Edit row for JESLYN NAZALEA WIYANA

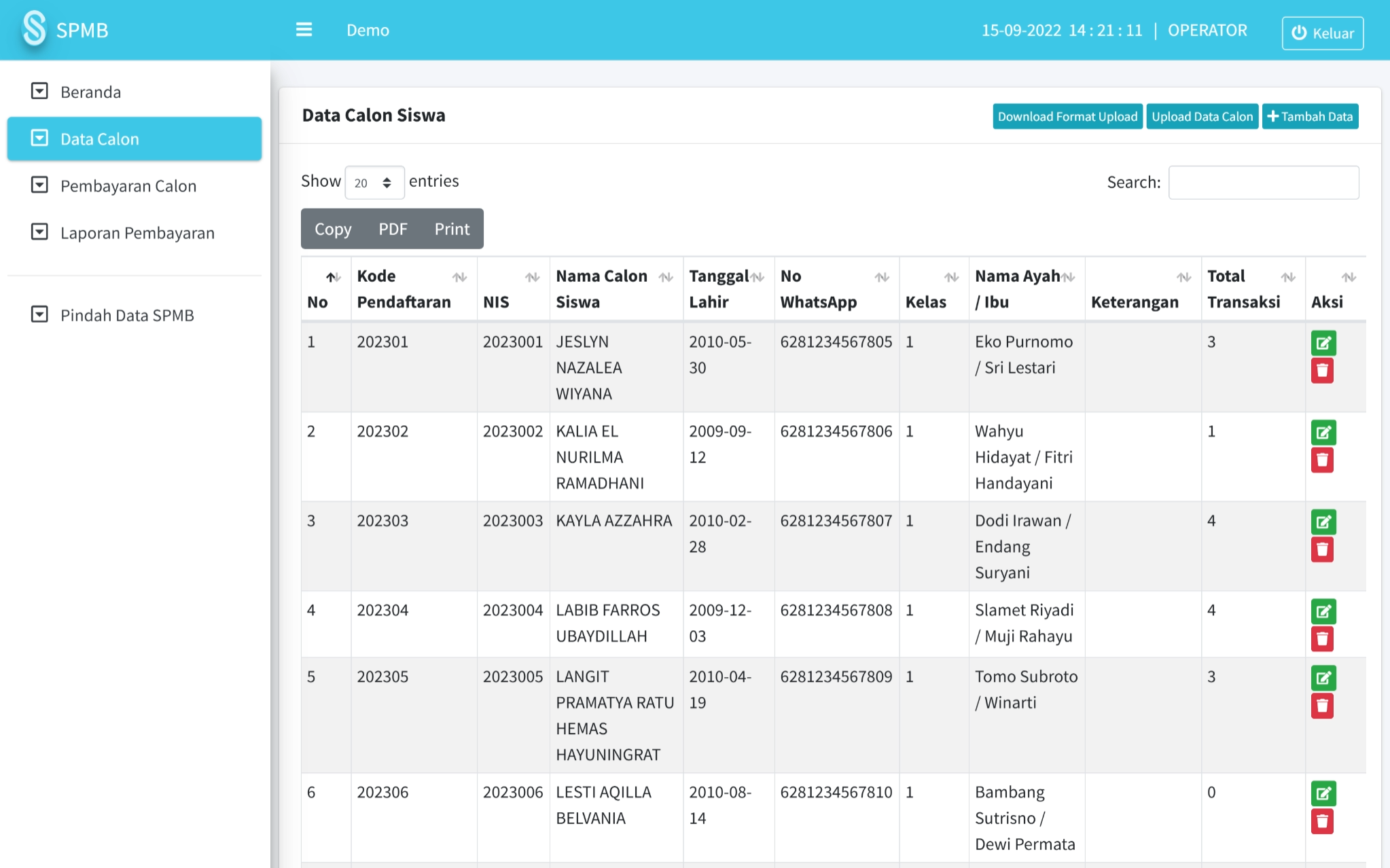(1323, 343)
